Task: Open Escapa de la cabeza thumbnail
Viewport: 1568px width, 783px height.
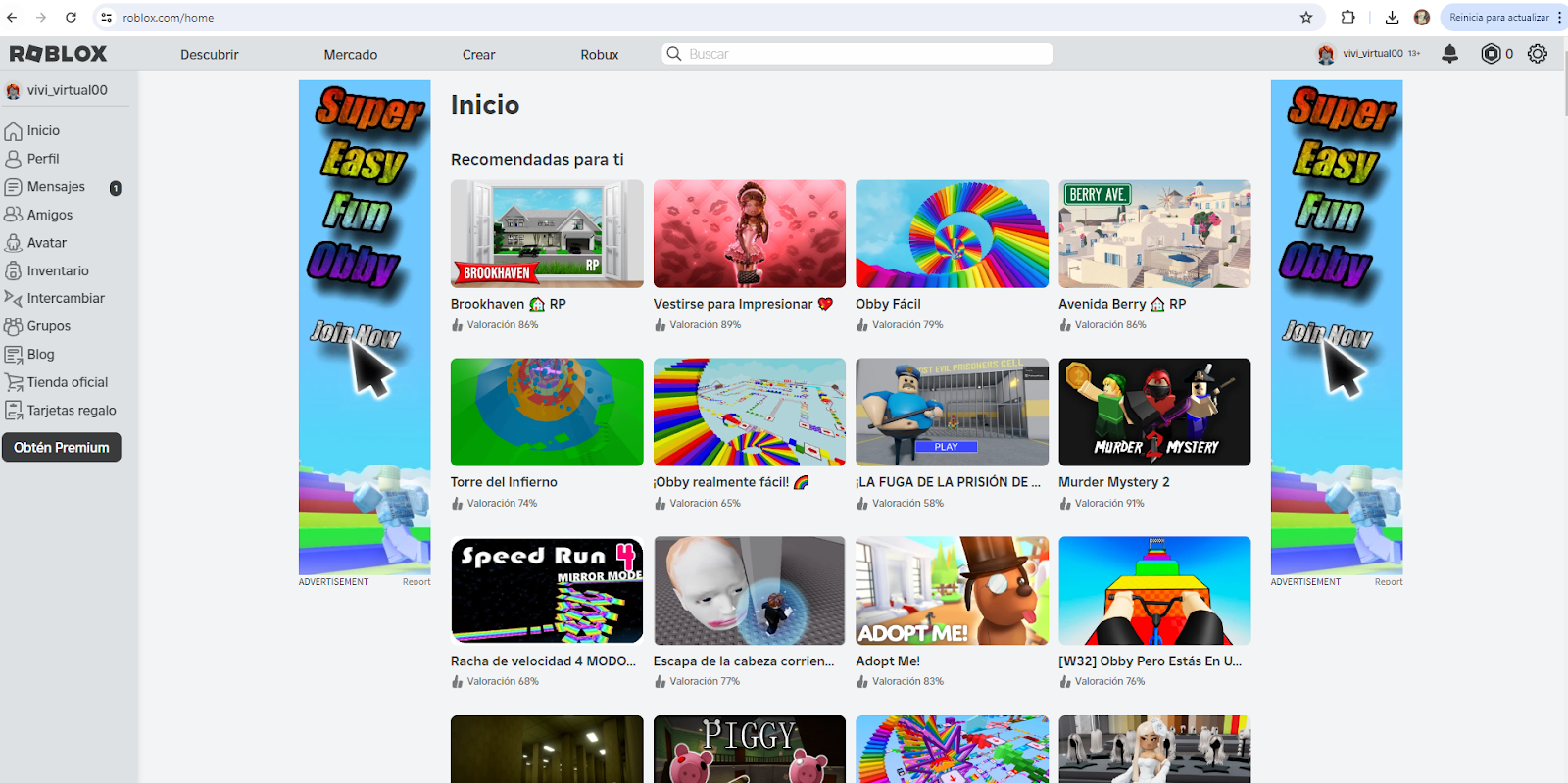Action: click(x=750, y=590)
